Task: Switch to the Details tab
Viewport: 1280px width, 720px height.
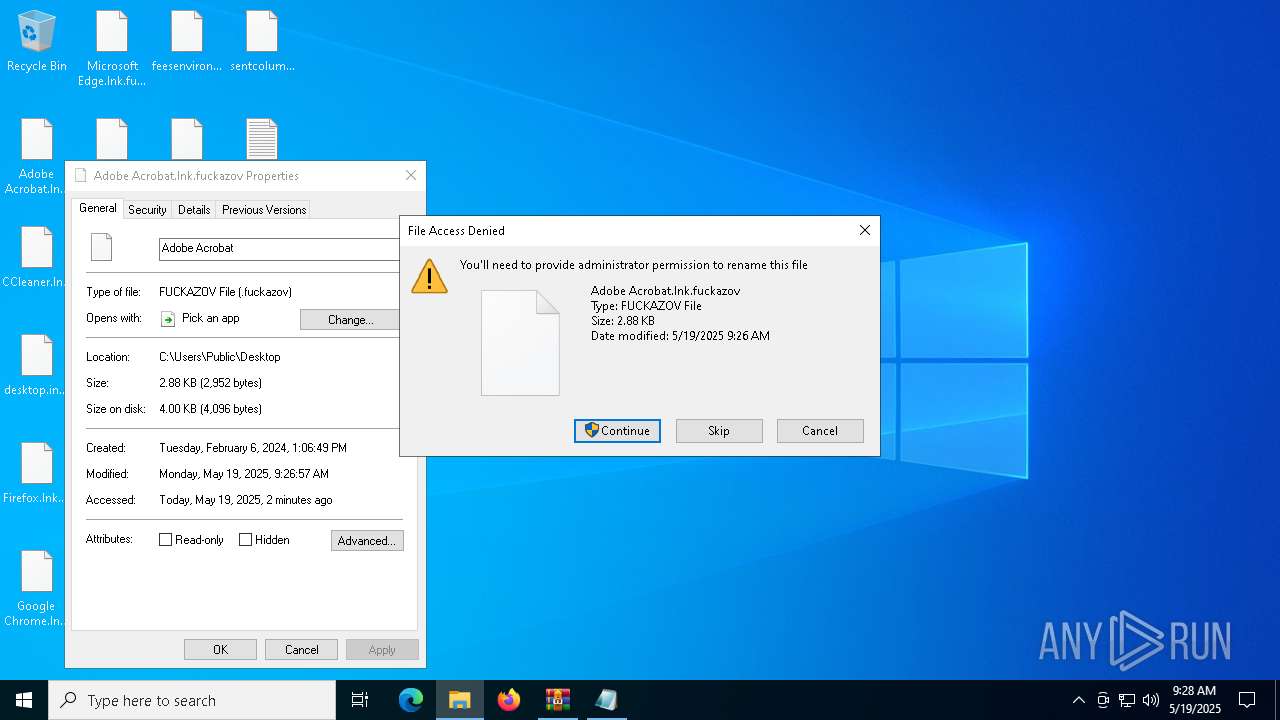Action: pos(194,210)
